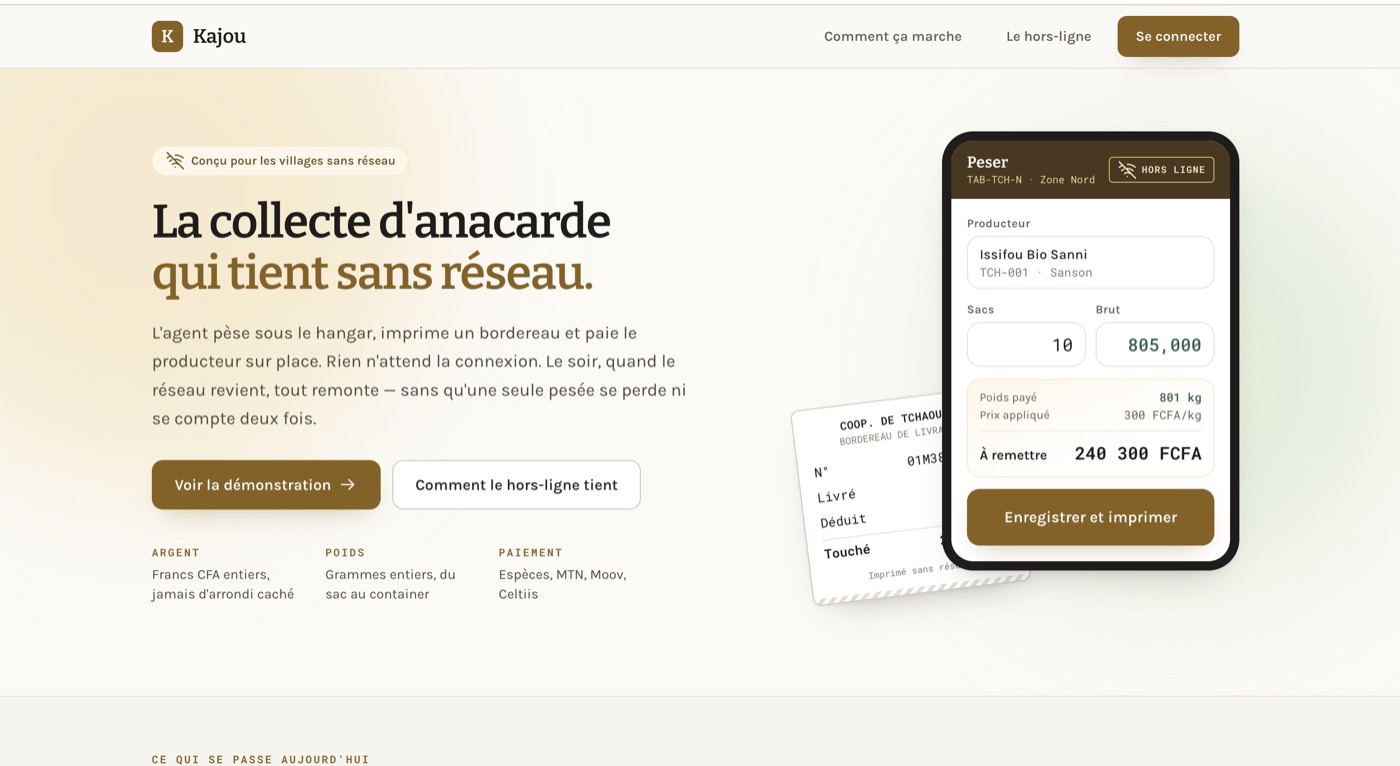Click the À remettre label
The image size is (1400, 766).
tap(1013, 455)
